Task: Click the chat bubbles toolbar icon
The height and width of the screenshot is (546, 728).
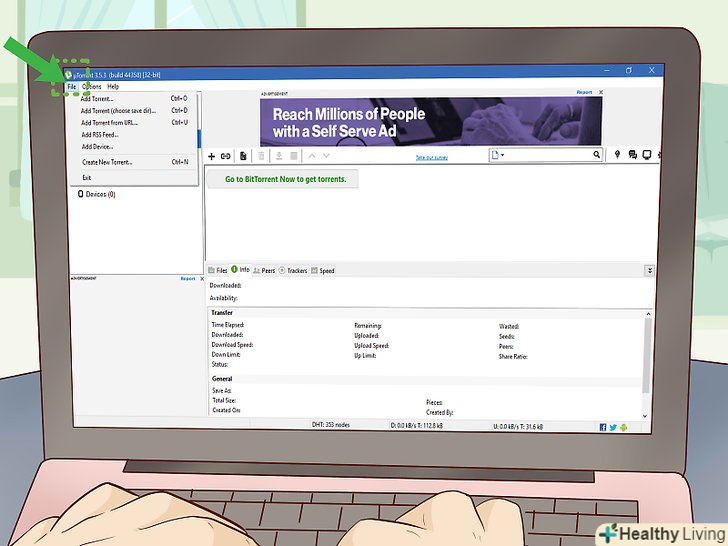Action: click(632, 155)
